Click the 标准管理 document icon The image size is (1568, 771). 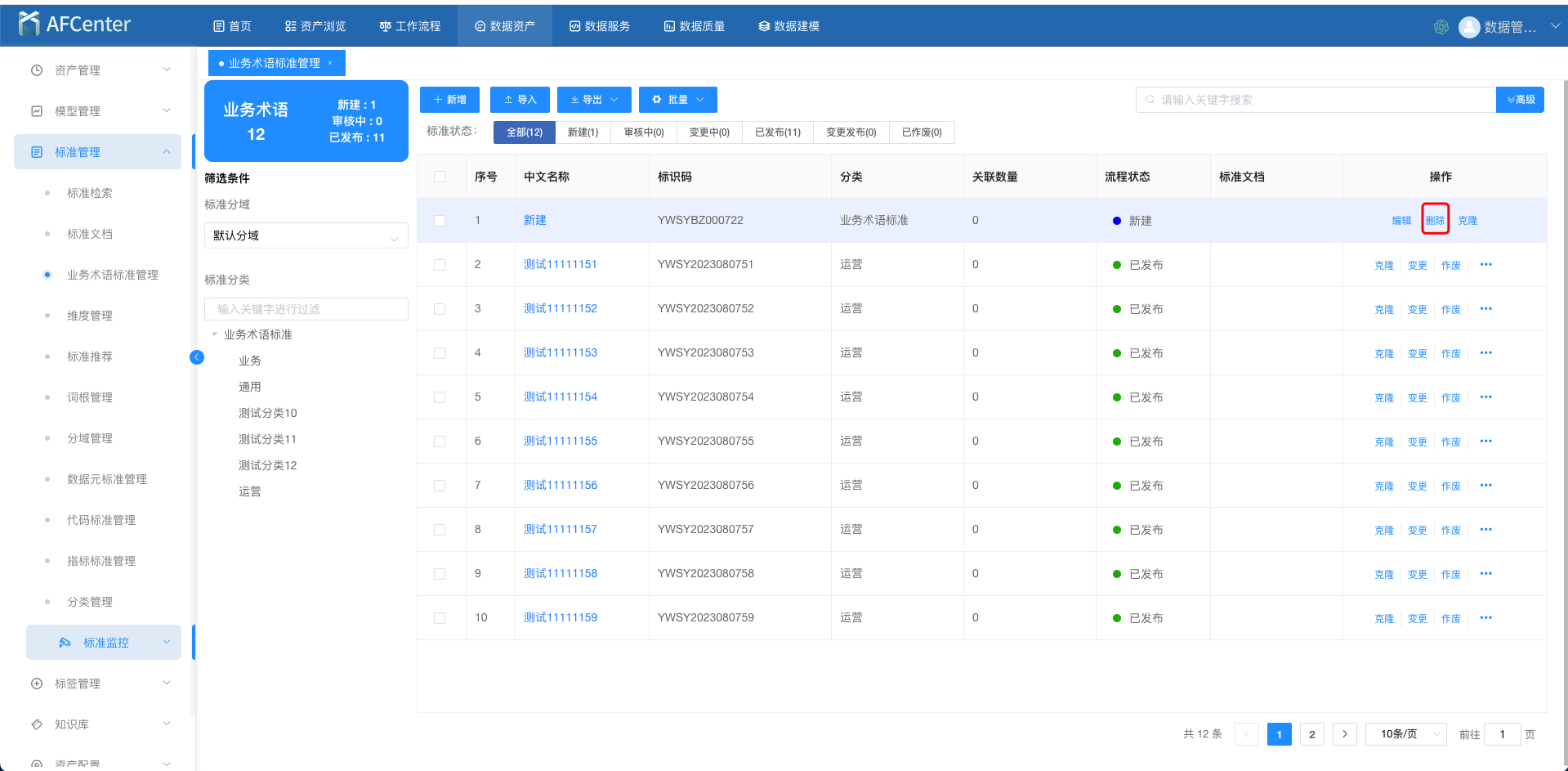click(x=37, y=152)
